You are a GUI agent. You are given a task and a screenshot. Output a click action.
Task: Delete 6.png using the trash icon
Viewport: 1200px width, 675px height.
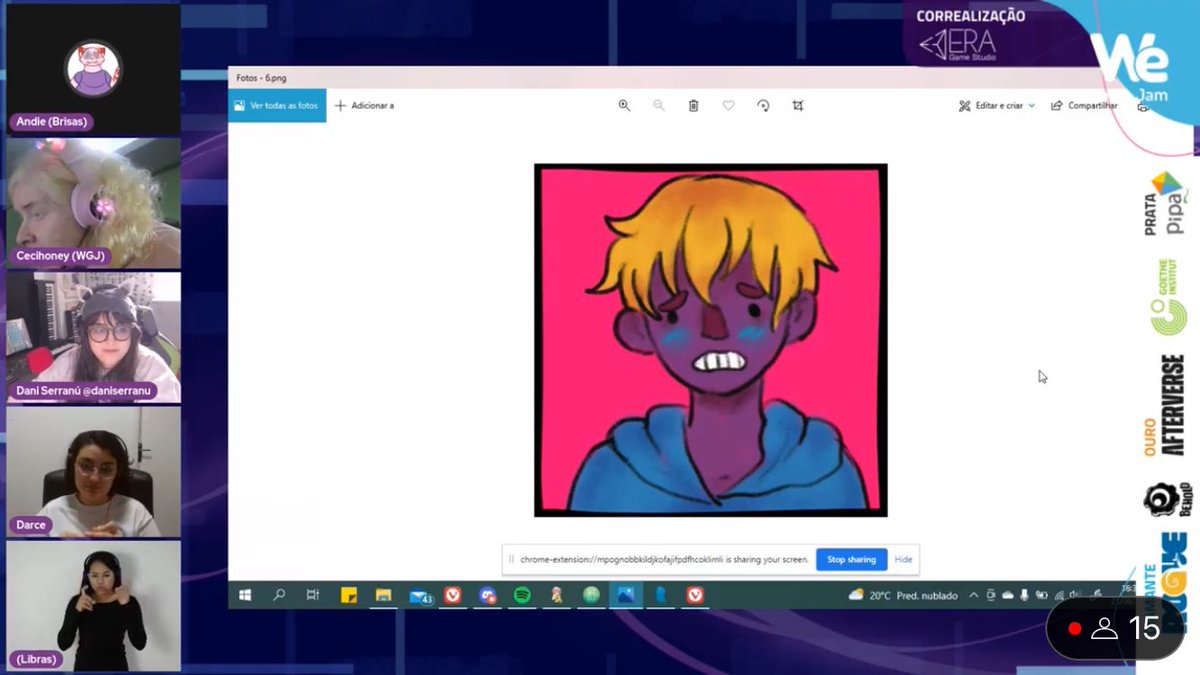[691, 105]
